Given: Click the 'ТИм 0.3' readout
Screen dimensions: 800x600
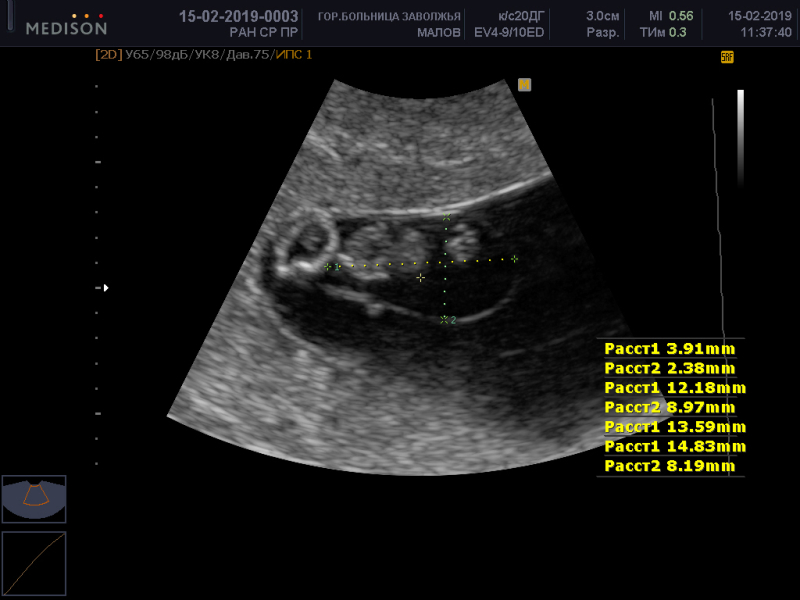Looking at the screenshot, I should click(x=663, y=33).
